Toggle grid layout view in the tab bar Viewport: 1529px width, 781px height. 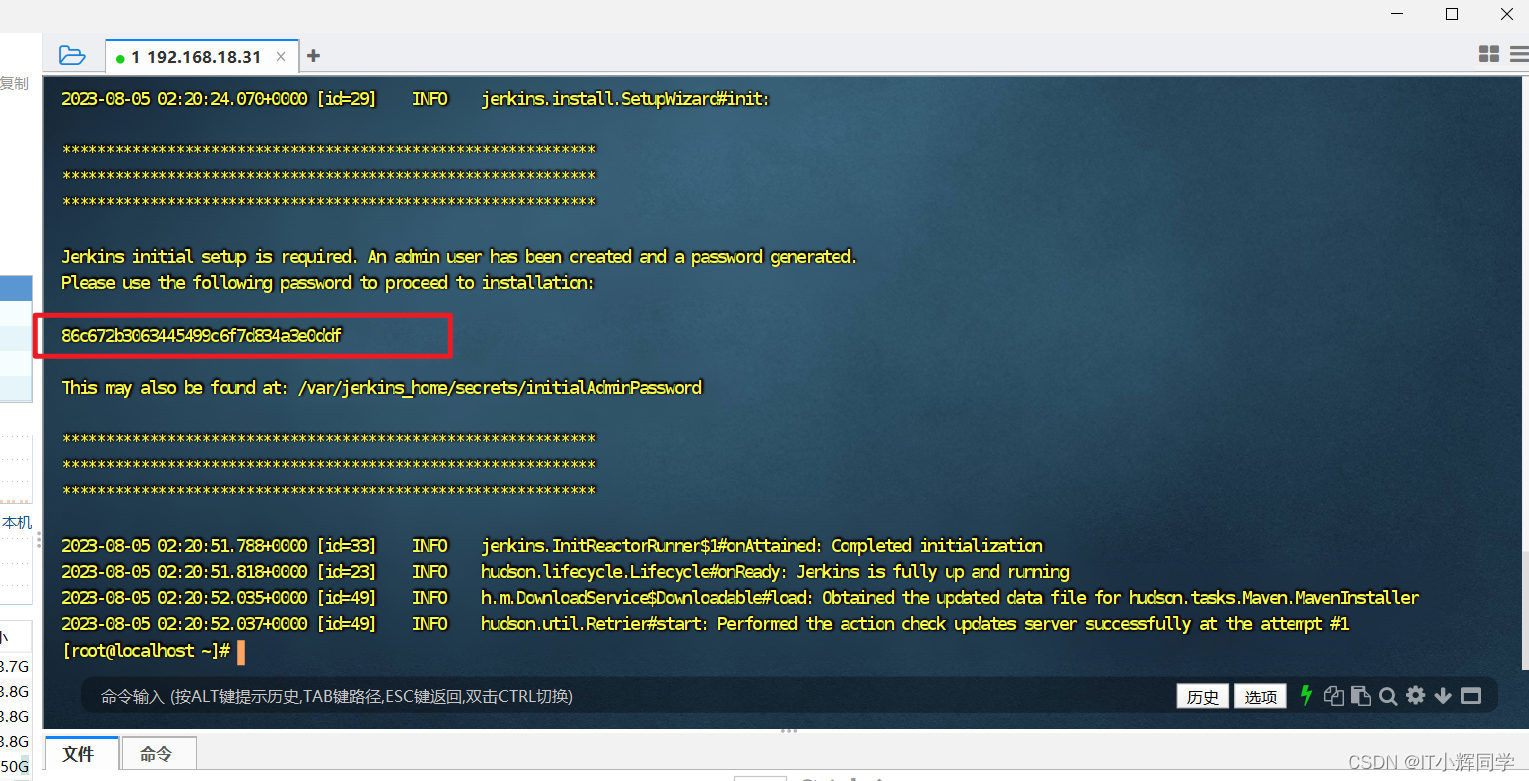point(1489,54)
